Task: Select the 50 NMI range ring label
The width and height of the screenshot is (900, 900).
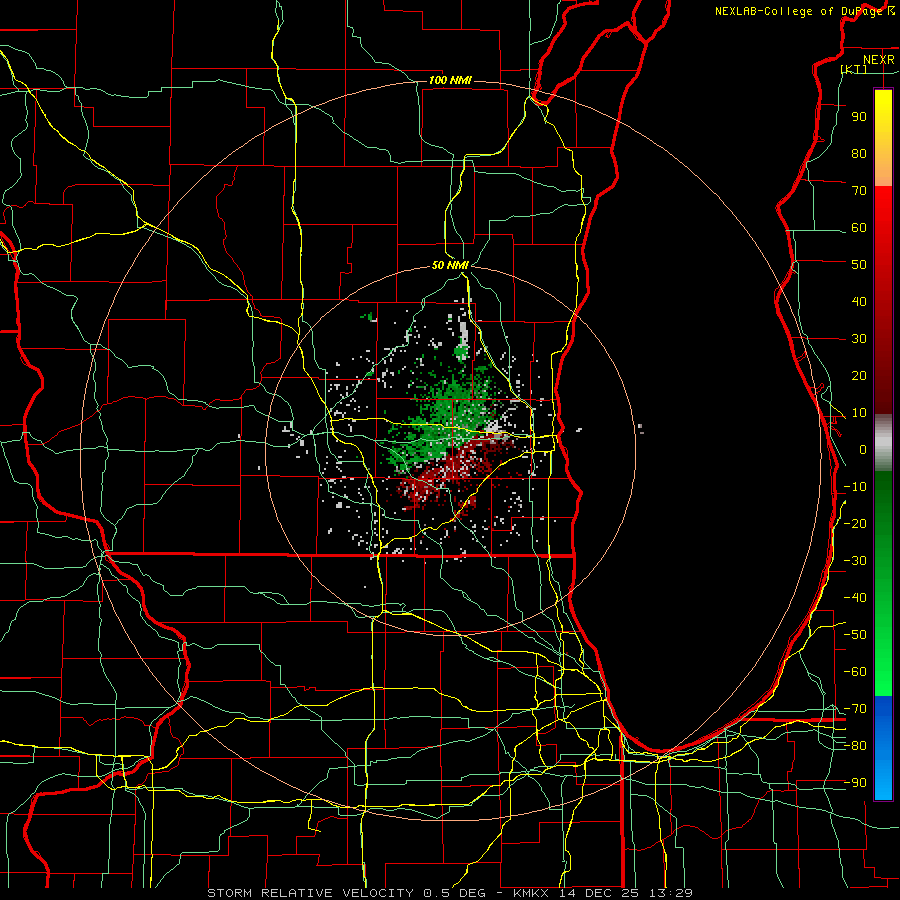Action: point(450,265)
